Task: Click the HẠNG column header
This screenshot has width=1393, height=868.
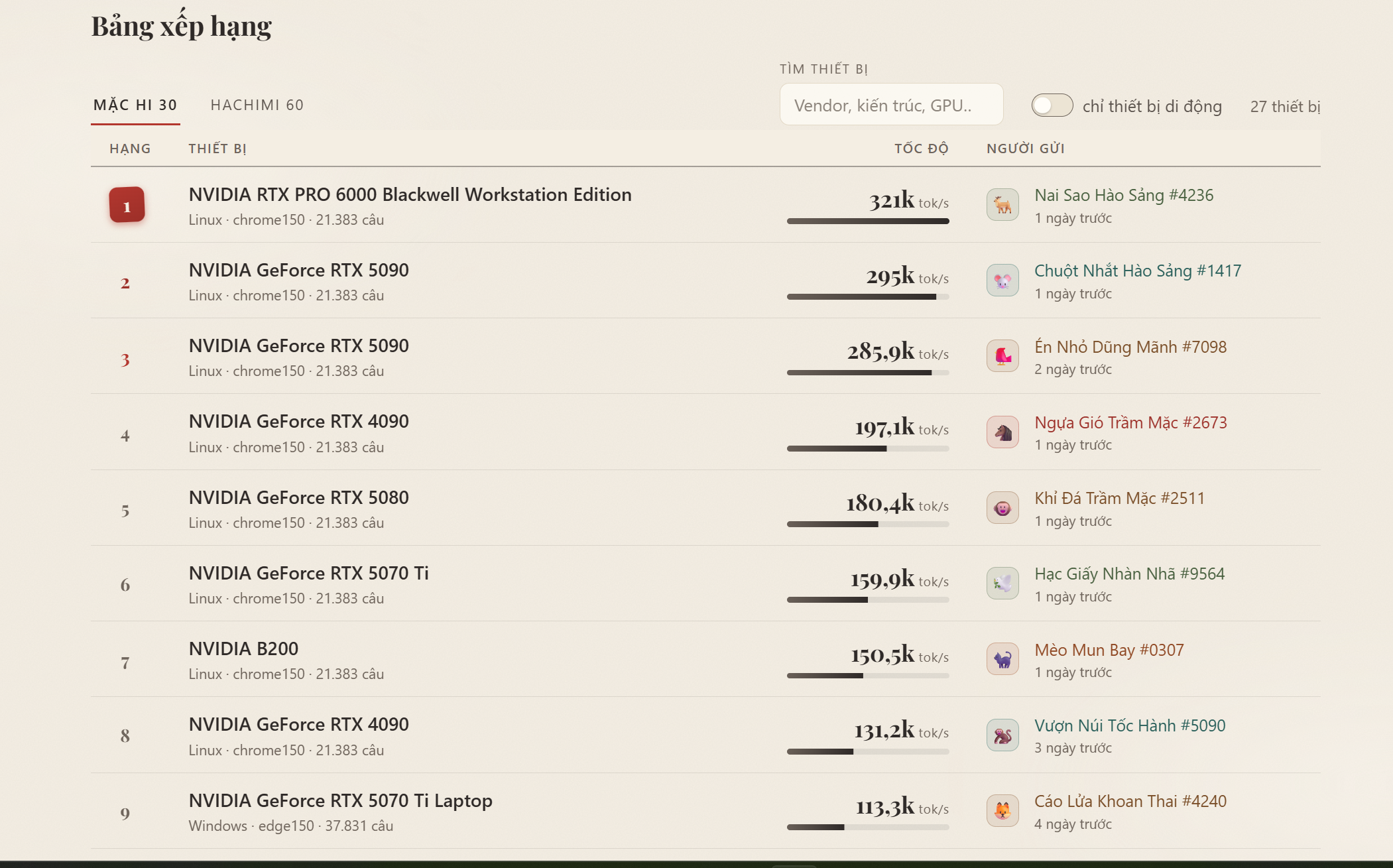Action: click(x=130, y=149)
